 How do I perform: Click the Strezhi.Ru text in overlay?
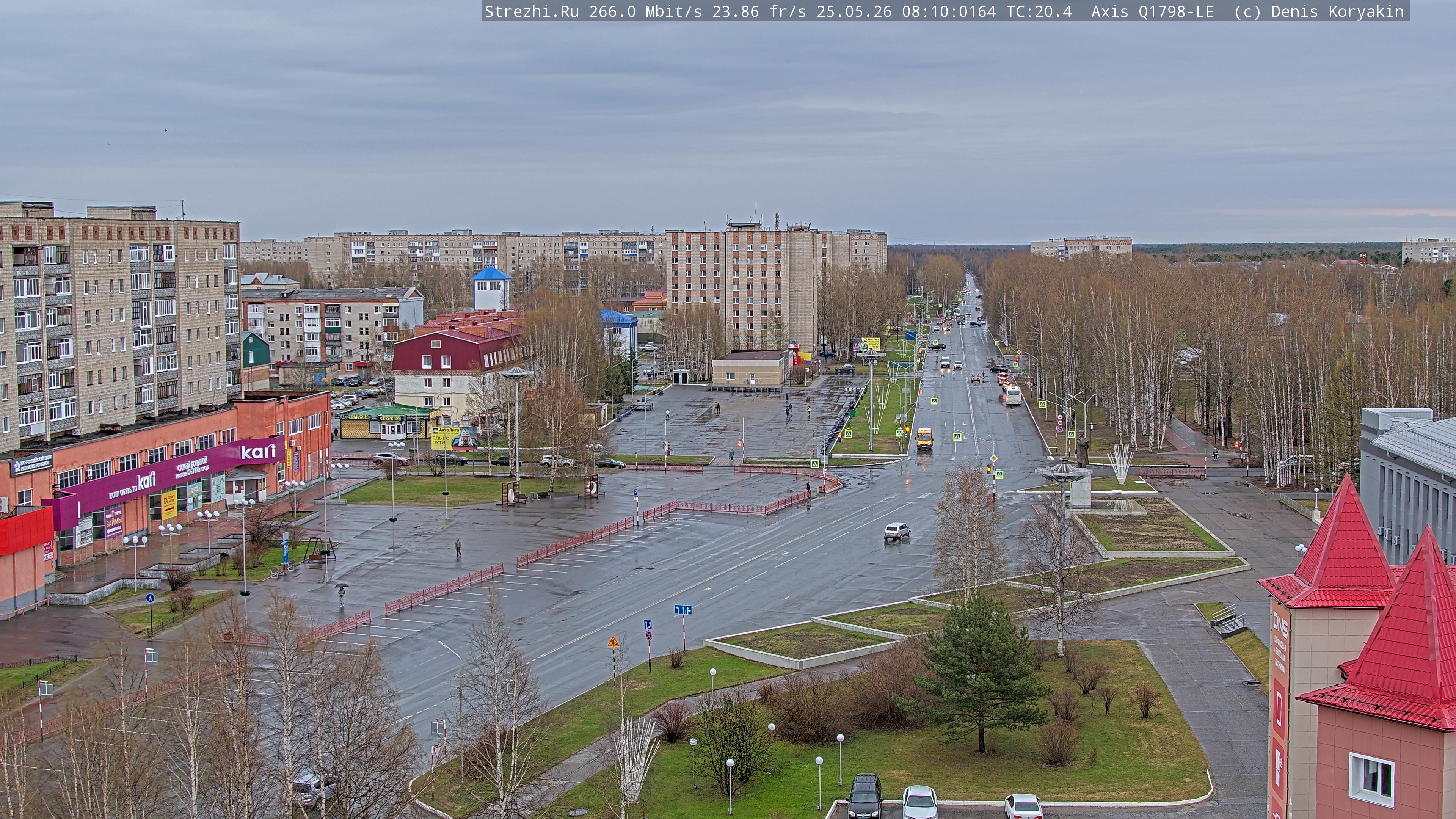point(532,11)
